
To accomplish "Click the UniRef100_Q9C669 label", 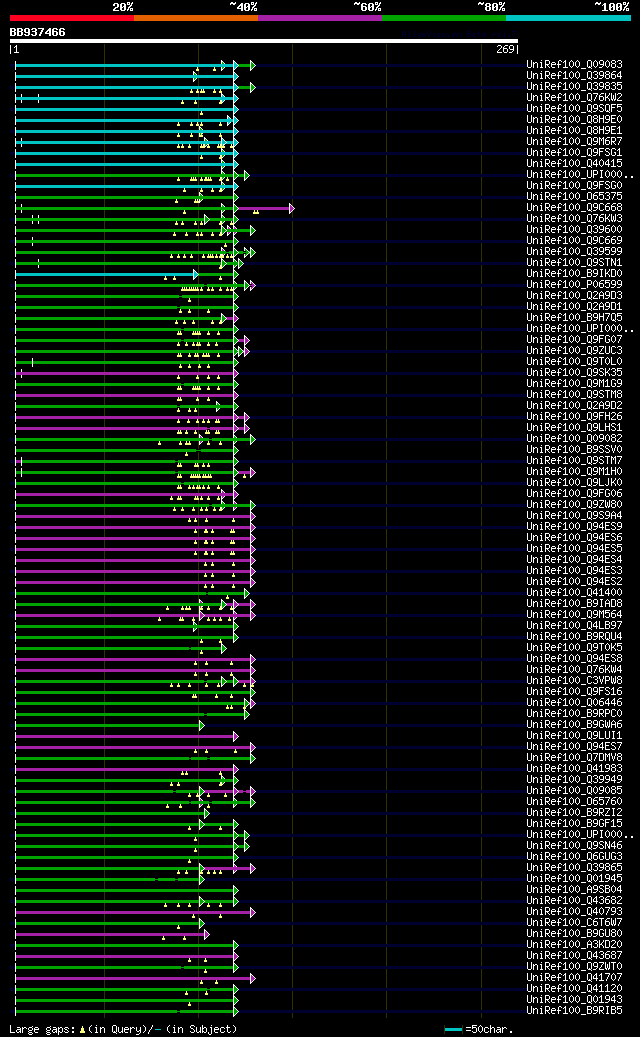I will click(574, 241).
